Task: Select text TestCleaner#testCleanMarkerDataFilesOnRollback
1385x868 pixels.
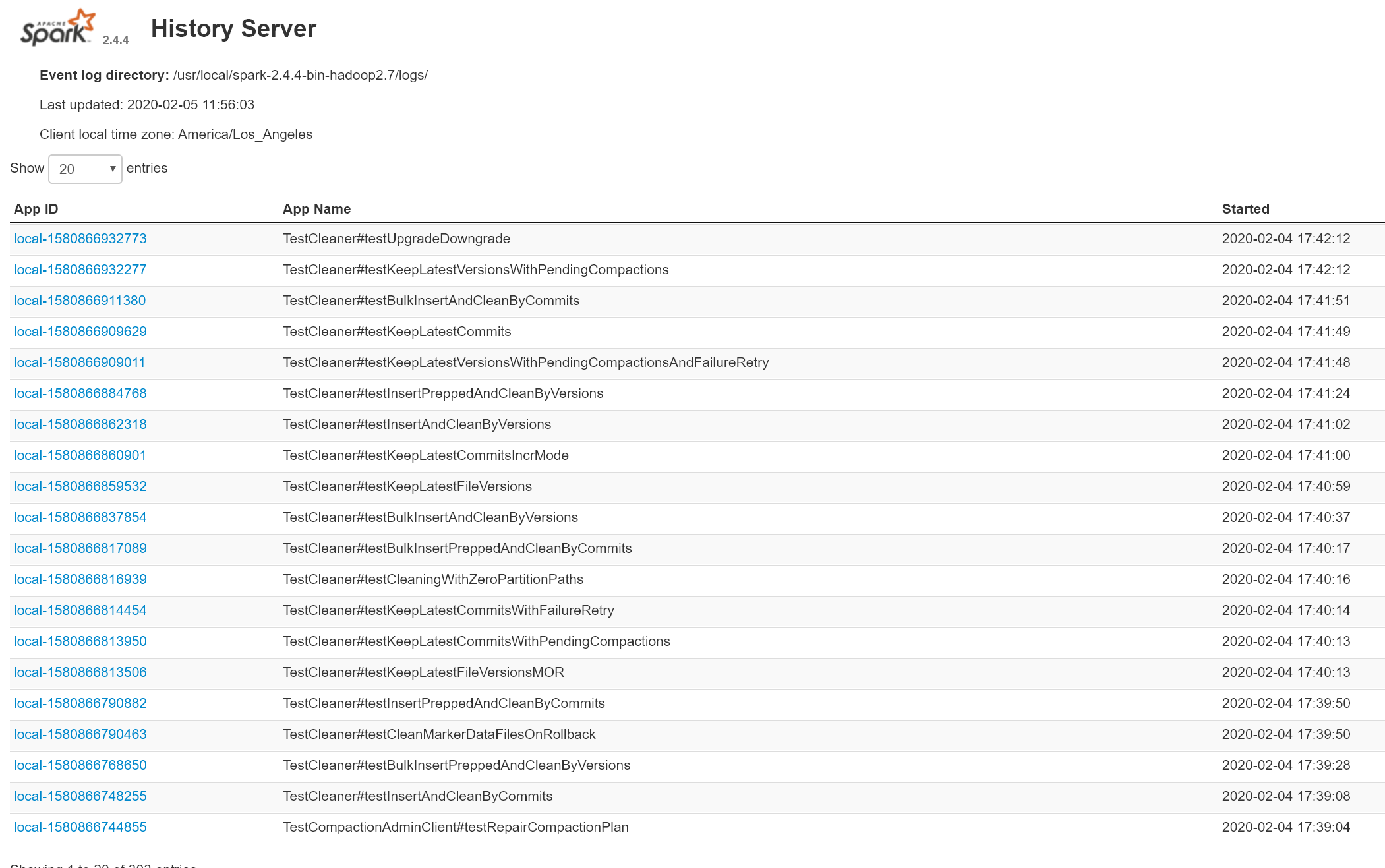Action: pyautogui.click(x=439, y=734)
